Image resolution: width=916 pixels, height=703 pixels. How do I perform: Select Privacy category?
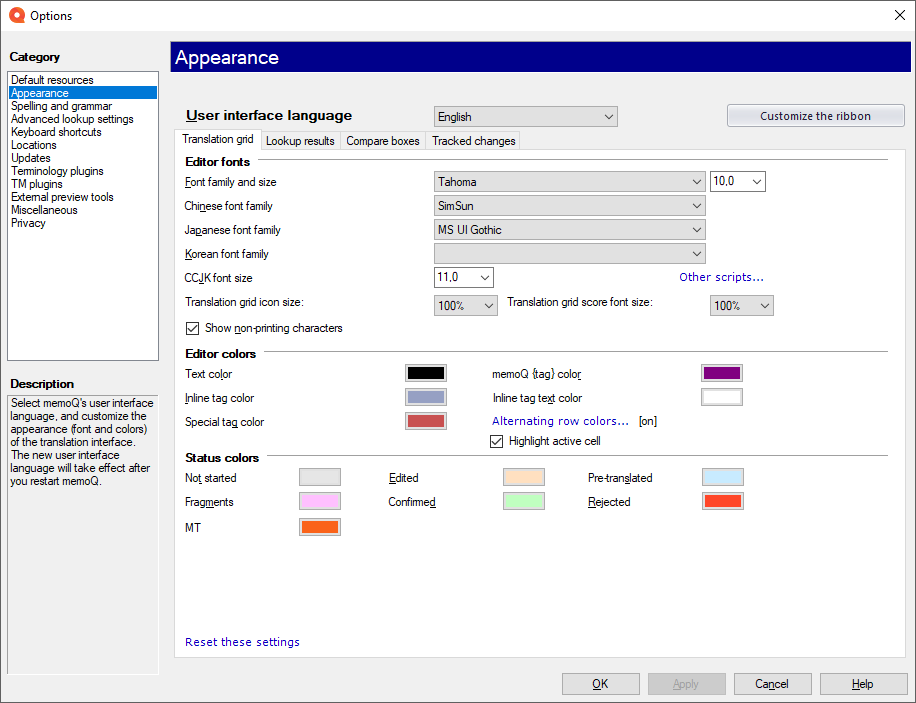pos(82,223)
